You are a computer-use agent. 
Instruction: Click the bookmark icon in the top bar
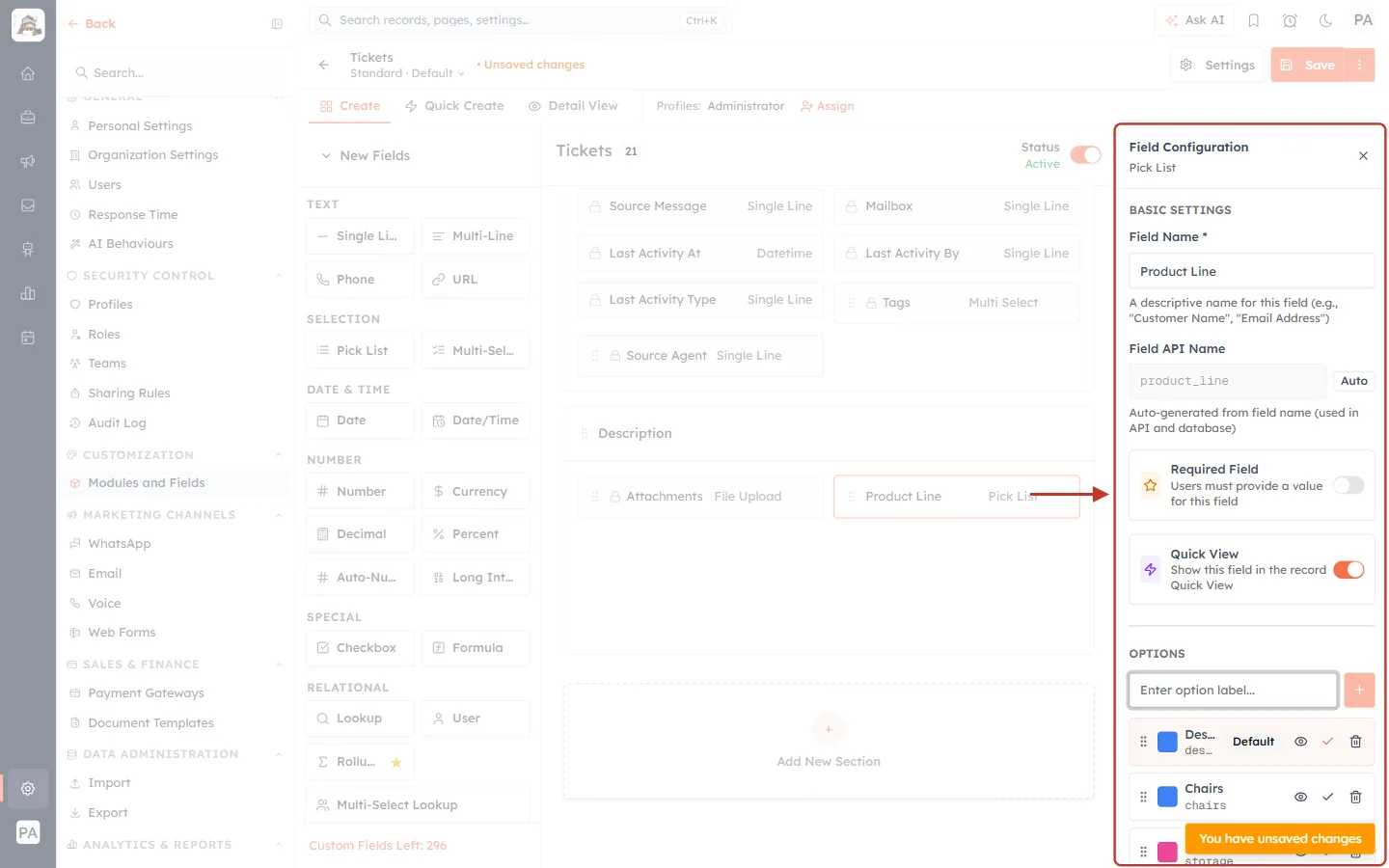coord(1254,20)
